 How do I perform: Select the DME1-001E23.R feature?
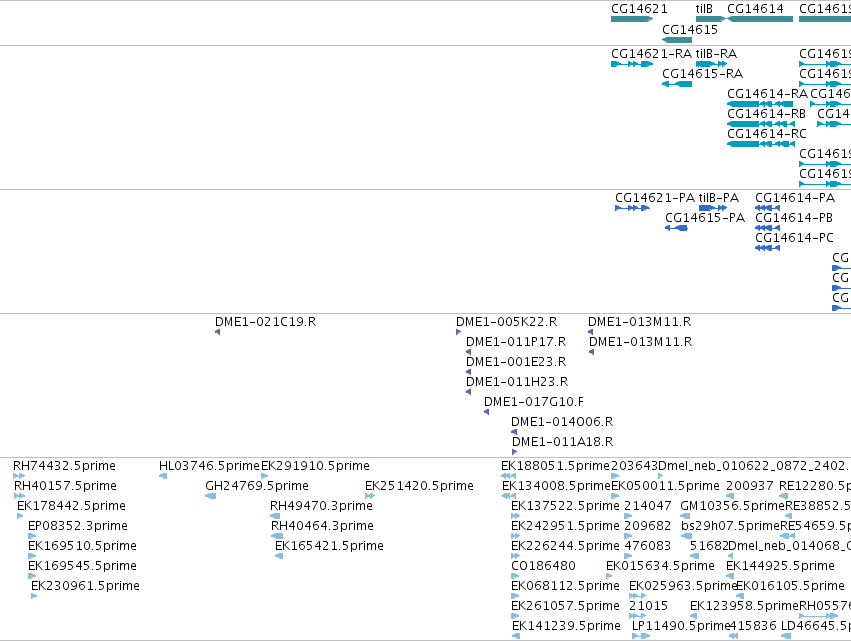pos(468,372)
